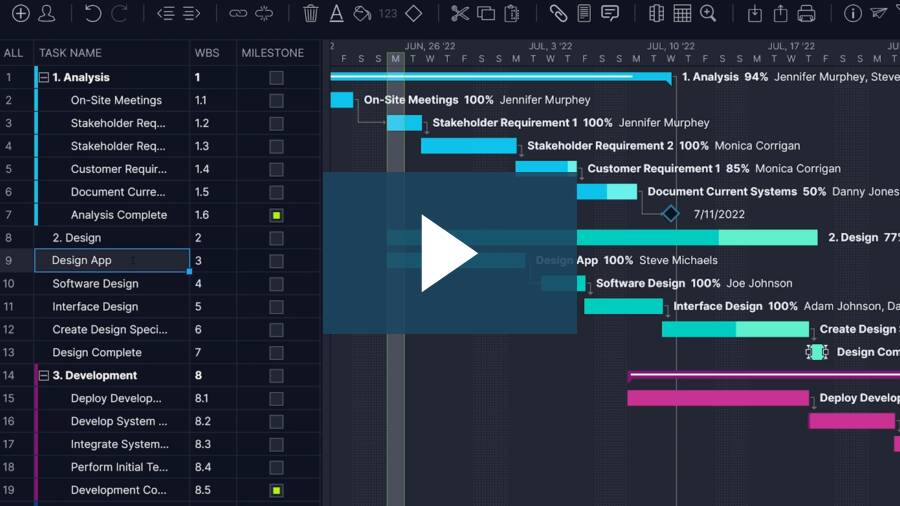Undo the last action
900x506 pixels.
coord(92,13)
